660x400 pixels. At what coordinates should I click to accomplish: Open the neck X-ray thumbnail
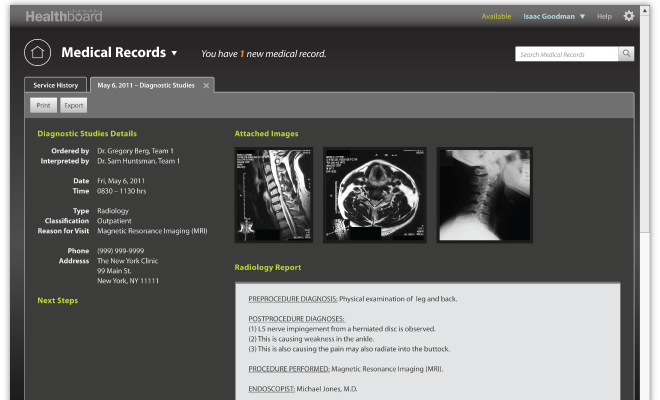pos(485,194)
